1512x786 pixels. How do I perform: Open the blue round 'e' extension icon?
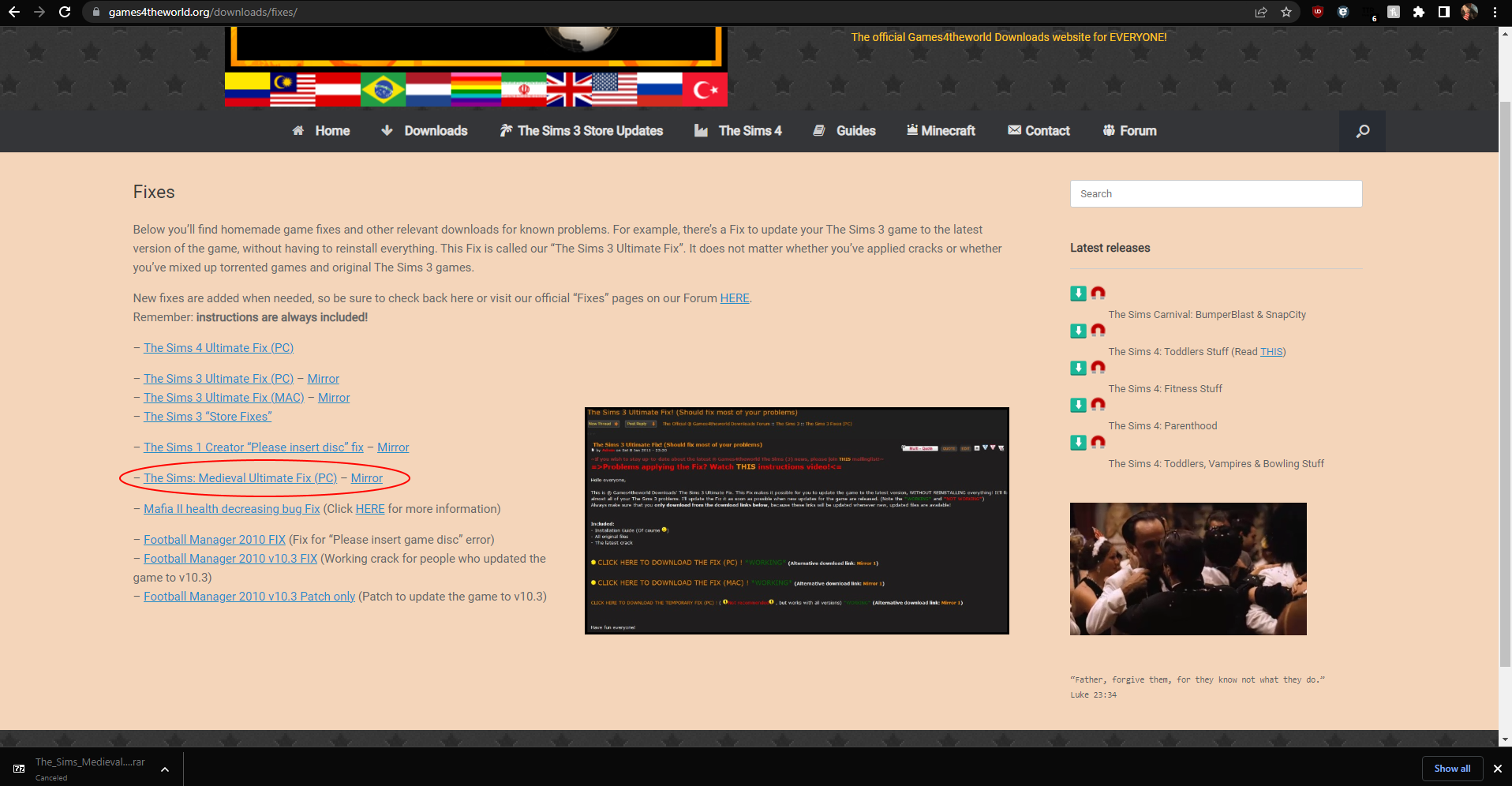1343,12
